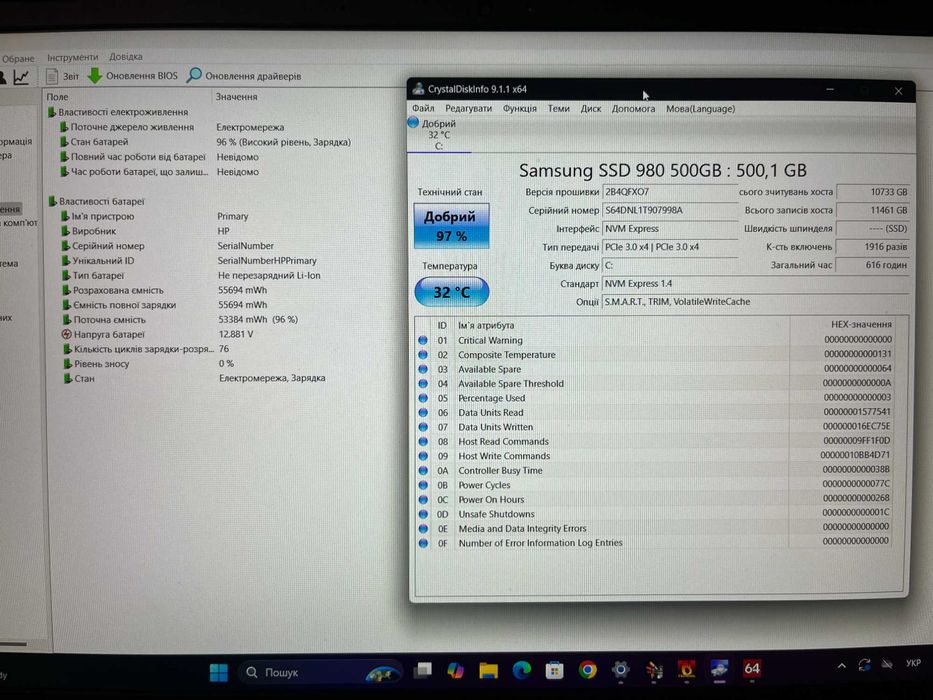
Task: Open the Обране menu in AIDA64 window
Action: coord(18,58)
